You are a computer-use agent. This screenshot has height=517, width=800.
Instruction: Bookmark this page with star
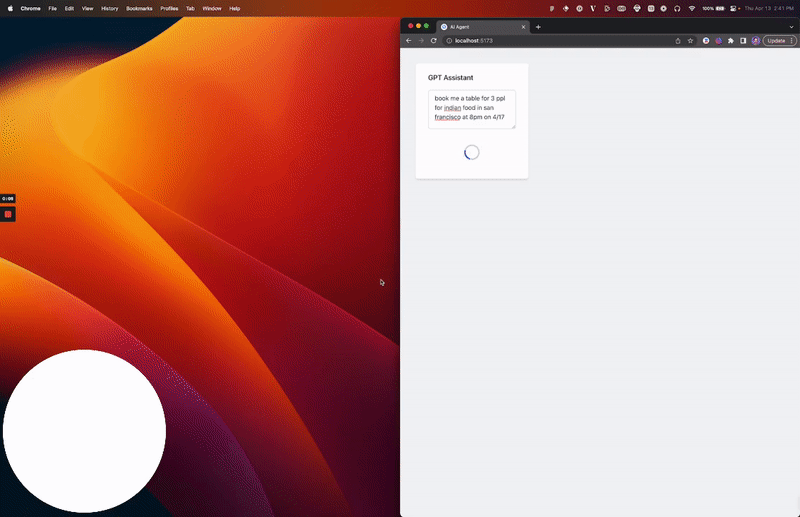point(690,40)
